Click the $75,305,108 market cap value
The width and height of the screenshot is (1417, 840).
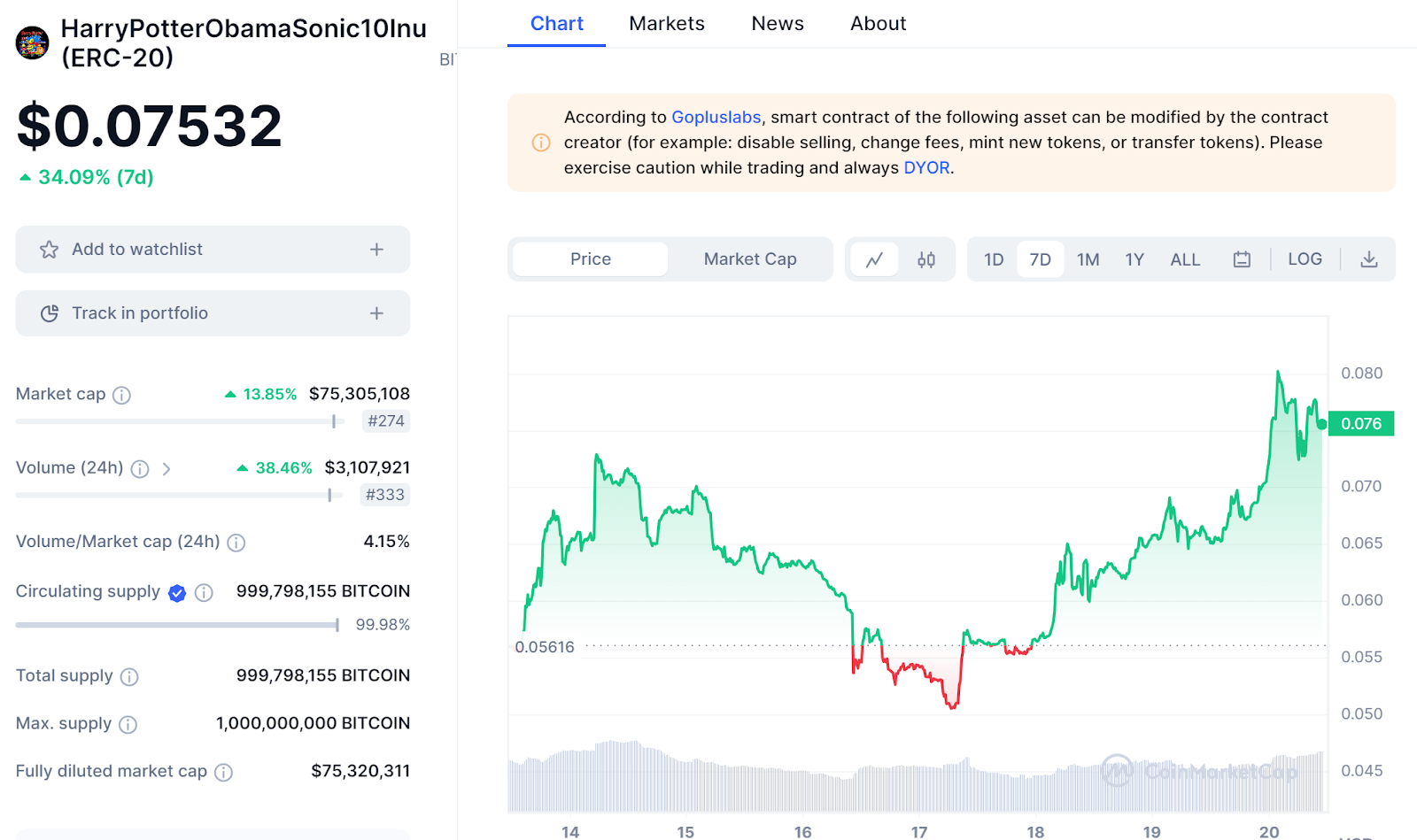pyautogui.click(x=360, y=394)
